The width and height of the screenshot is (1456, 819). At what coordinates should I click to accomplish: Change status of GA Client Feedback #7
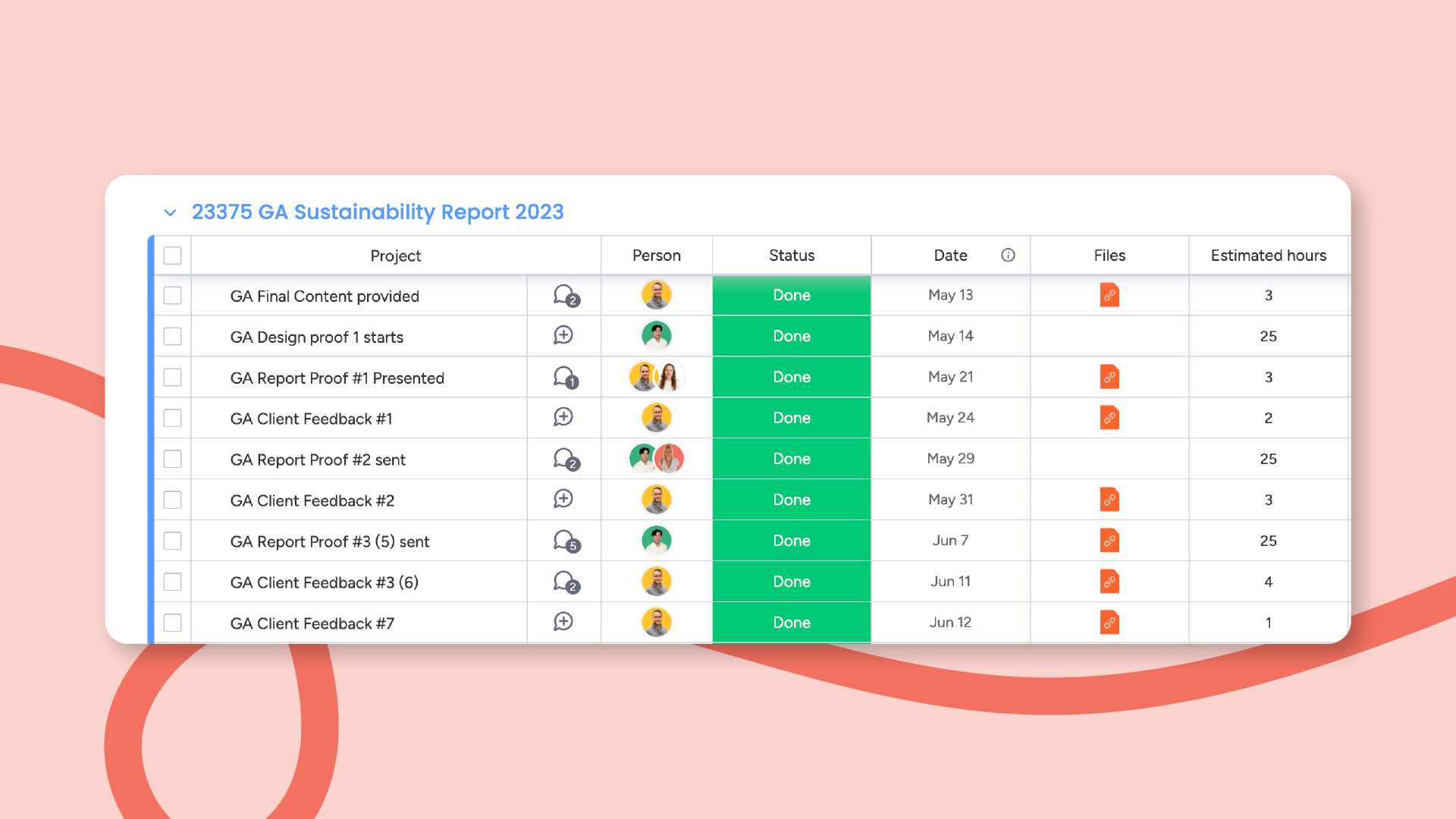[792, 623]
